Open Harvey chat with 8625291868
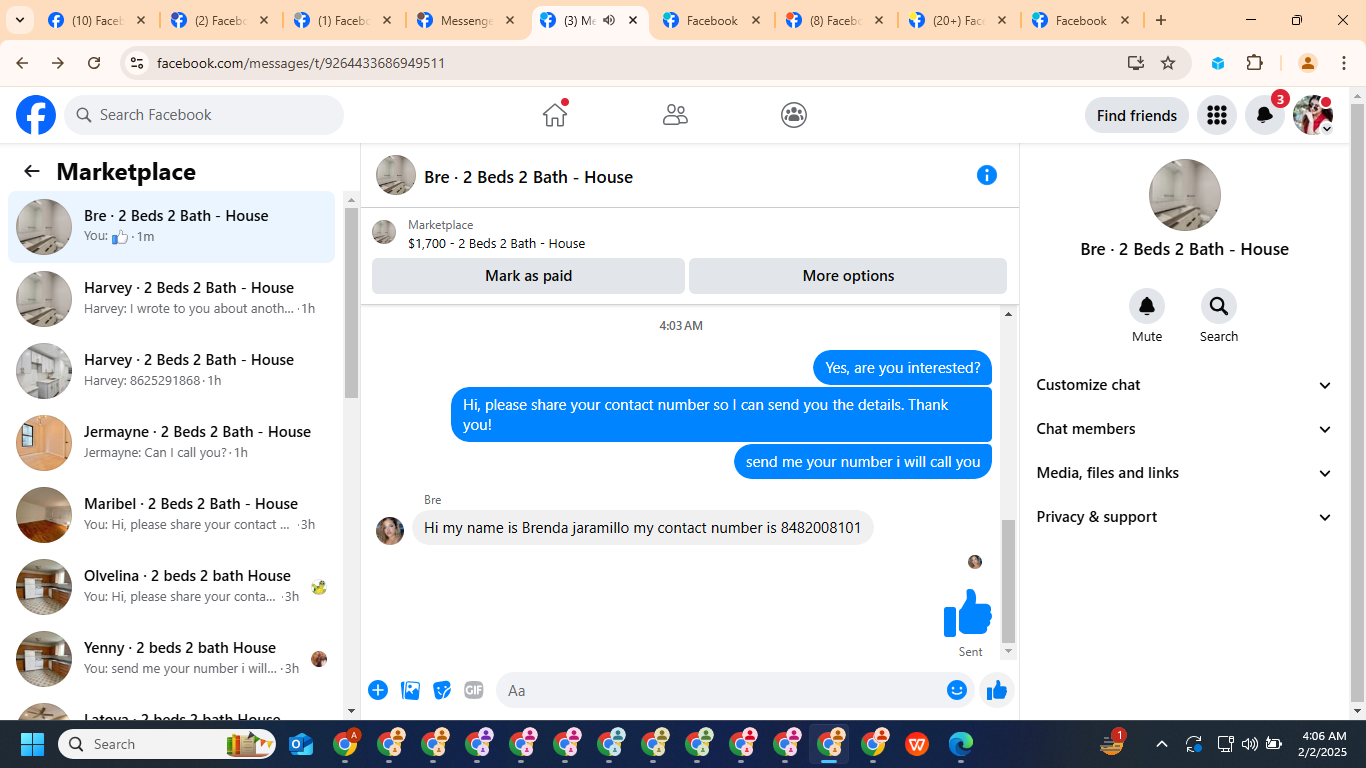The width and height of the screenshot is (1366, 768). (171, 371)
